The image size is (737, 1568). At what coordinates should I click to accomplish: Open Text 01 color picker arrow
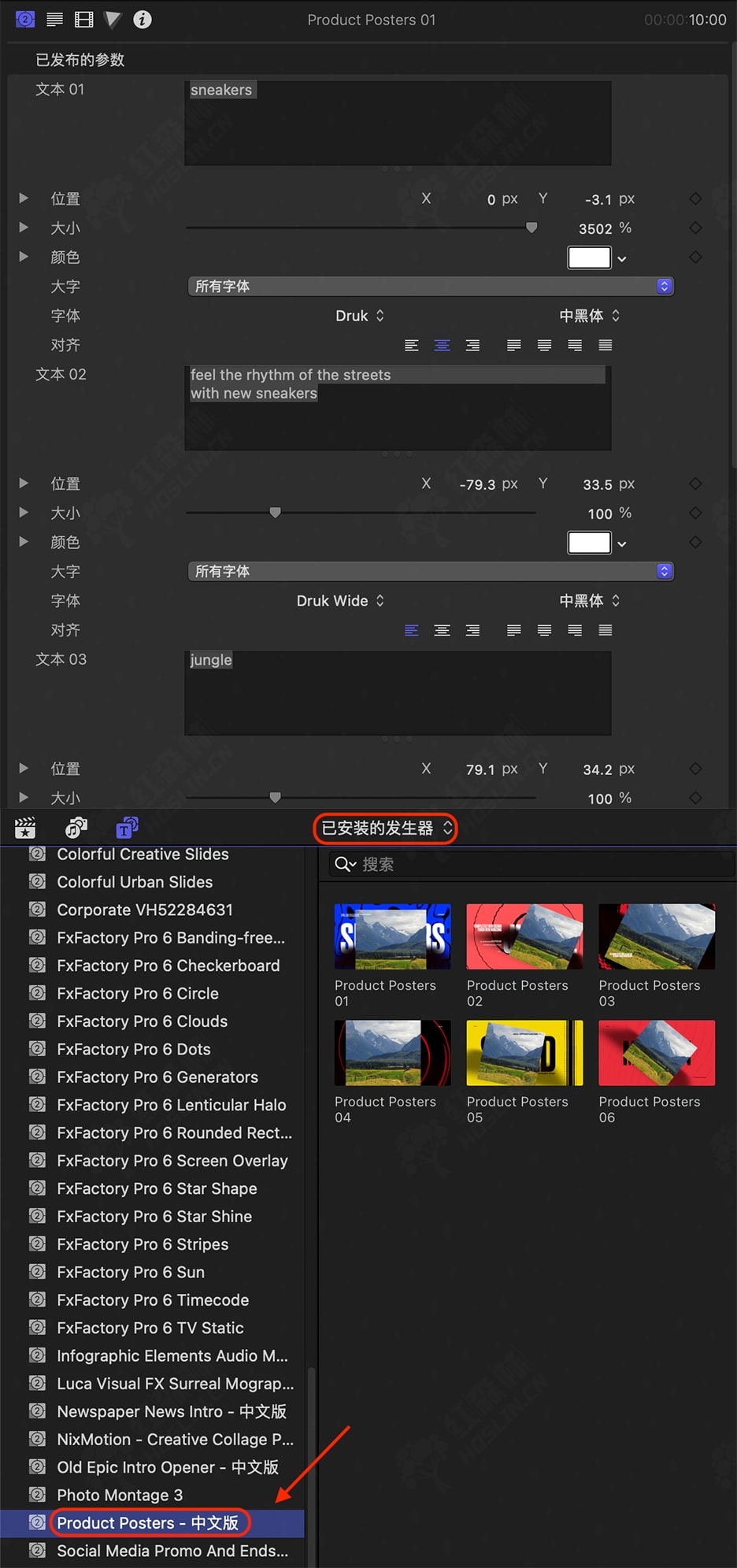[622, 258]
